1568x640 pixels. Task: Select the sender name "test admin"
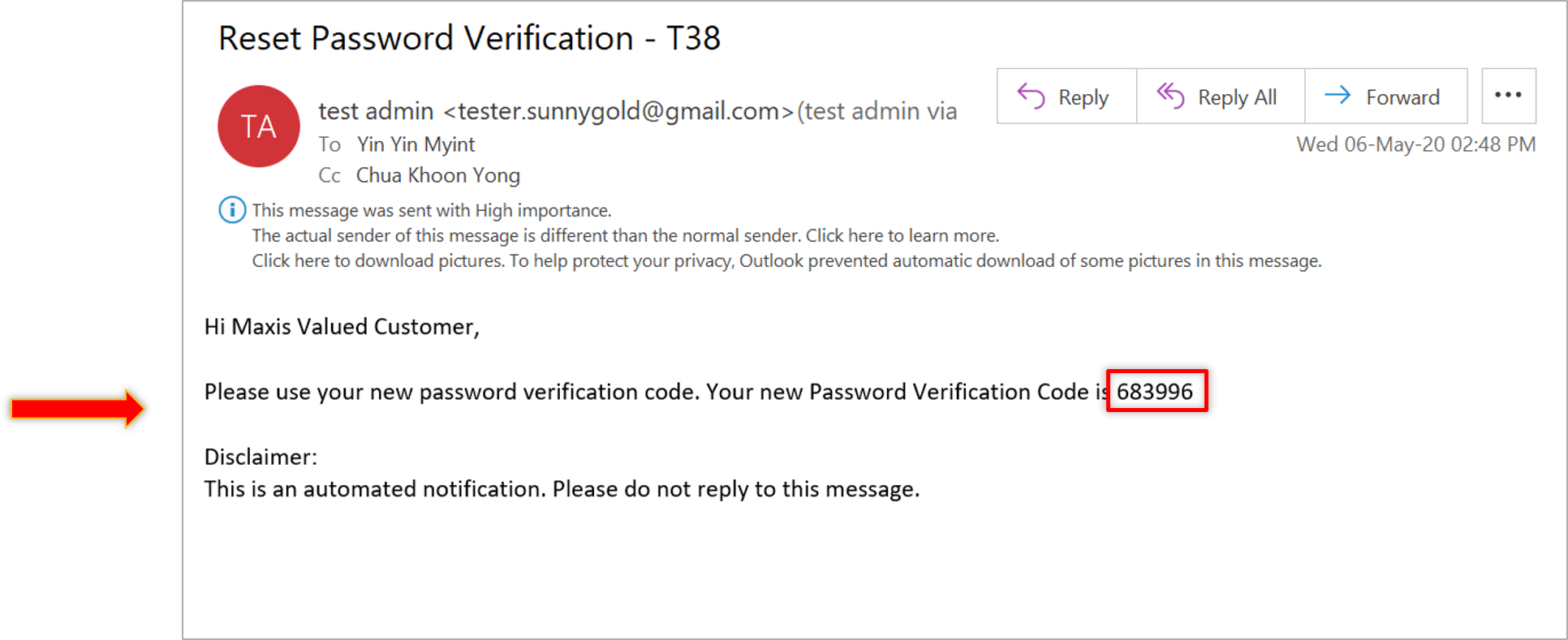pyautogui.click(x=376, y=111)
